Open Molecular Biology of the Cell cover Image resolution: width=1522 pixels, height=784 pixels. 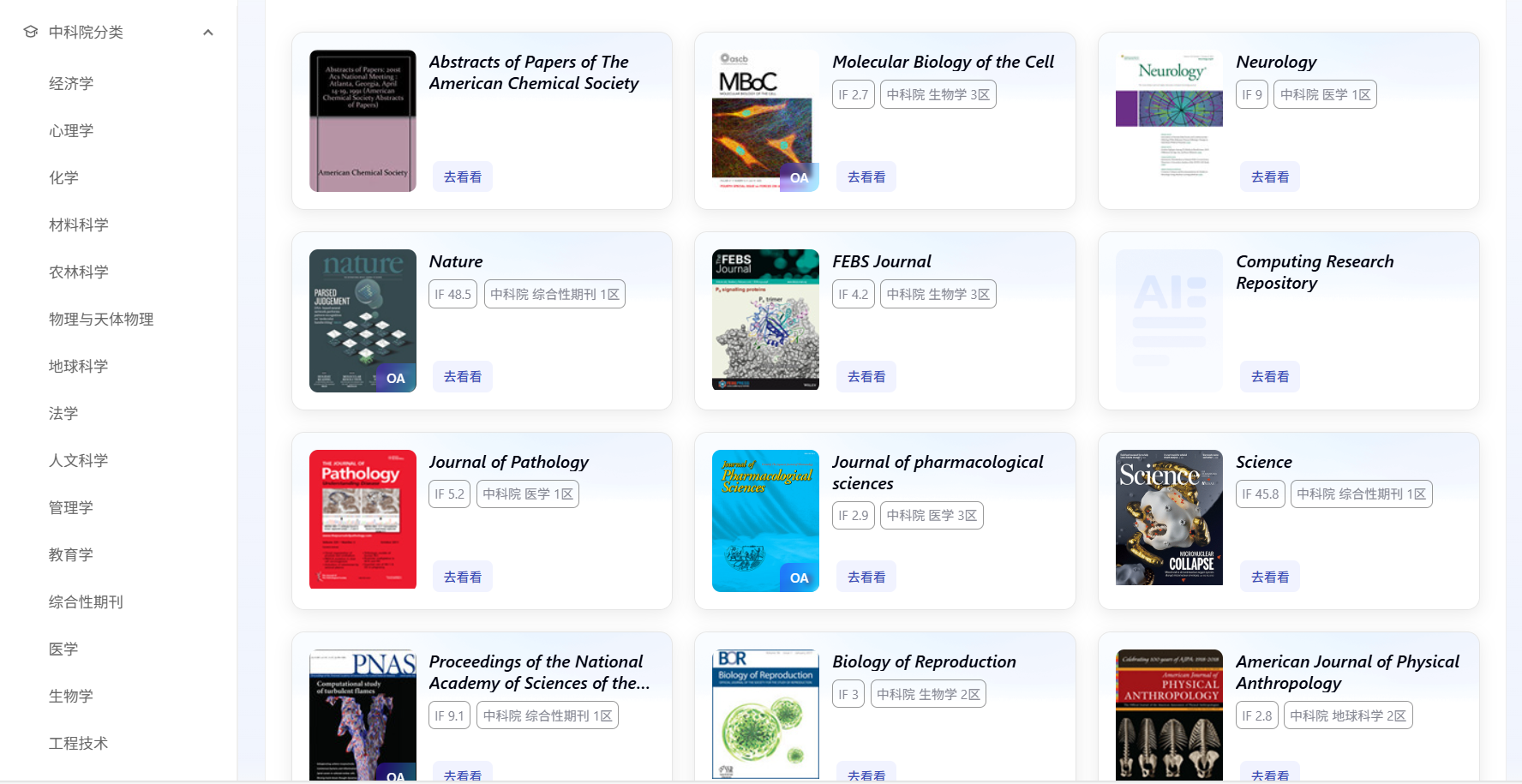click(x=765, y=121)
